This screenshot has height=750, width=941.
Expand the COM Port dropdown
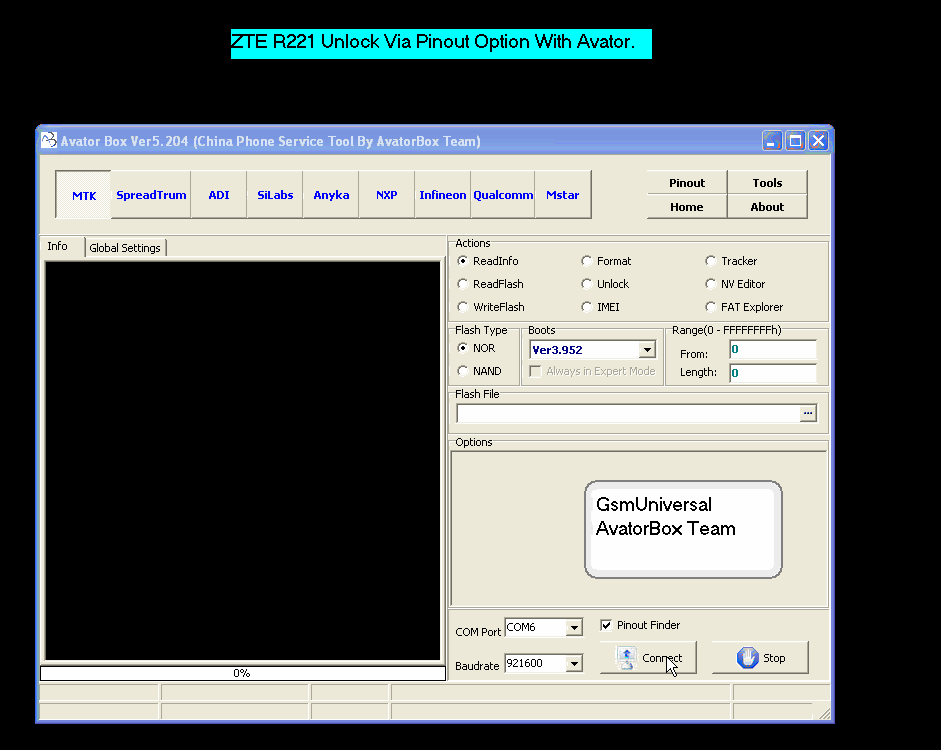pos(574,628)
